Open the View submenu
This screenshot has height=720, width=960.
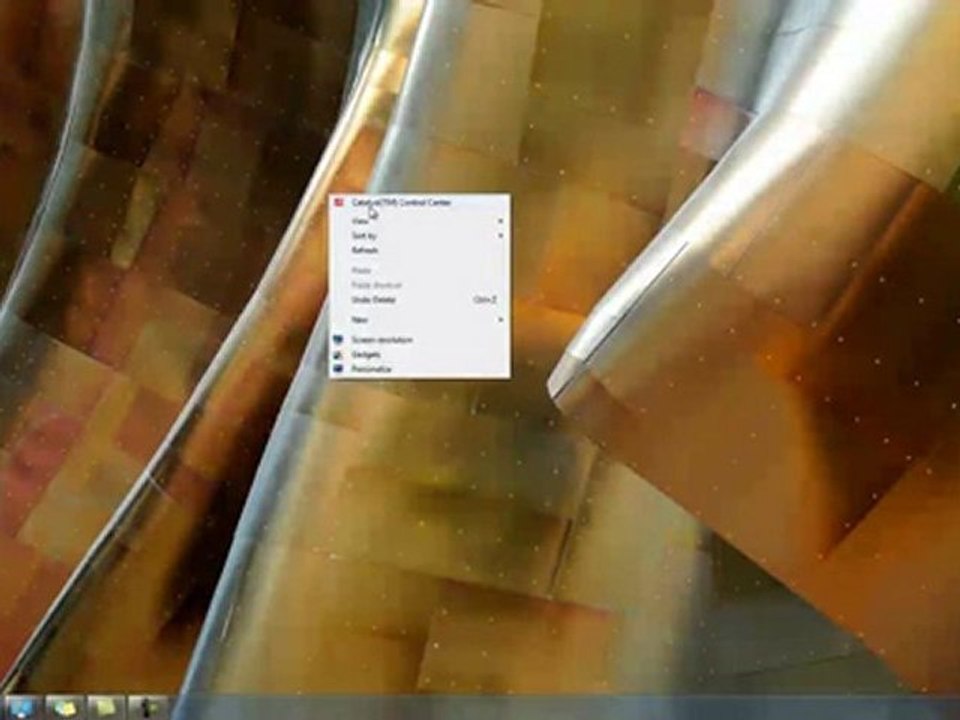point(419,221)
